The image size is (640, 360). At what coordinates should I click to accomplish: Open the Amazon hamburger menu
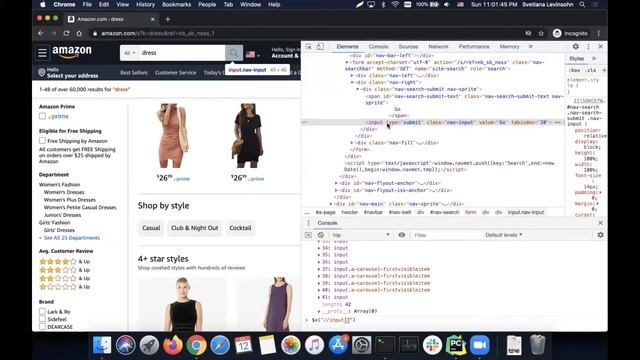point(42,53)
